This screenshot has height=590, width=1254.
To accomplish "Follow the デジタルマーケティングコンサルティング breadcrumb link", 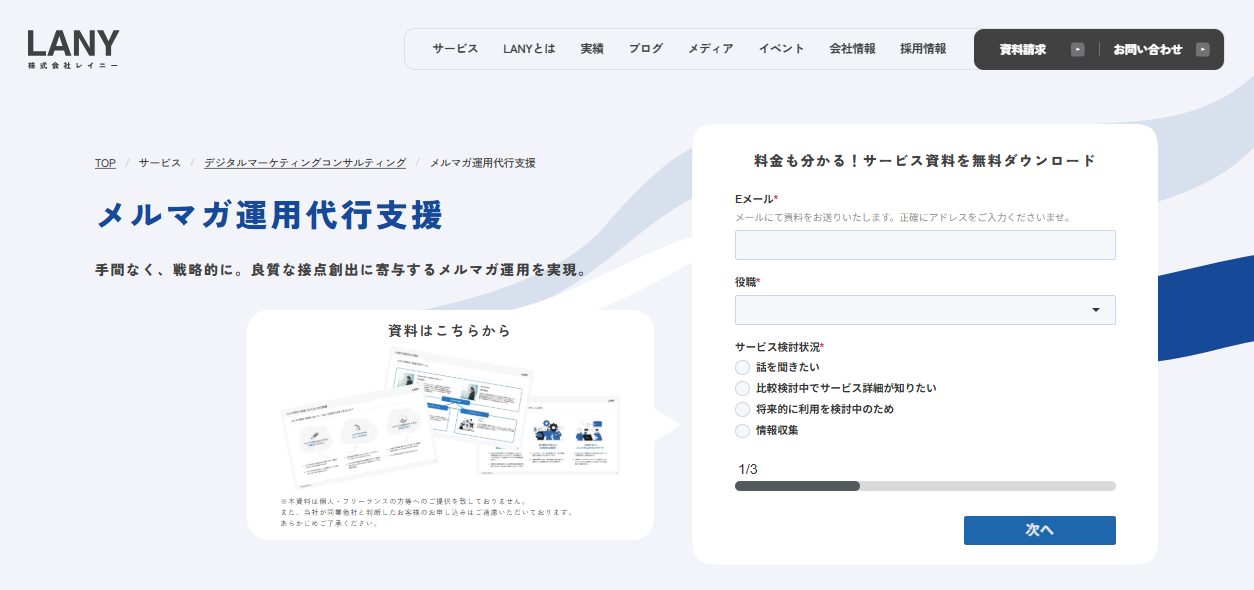I will pos(305,163).
